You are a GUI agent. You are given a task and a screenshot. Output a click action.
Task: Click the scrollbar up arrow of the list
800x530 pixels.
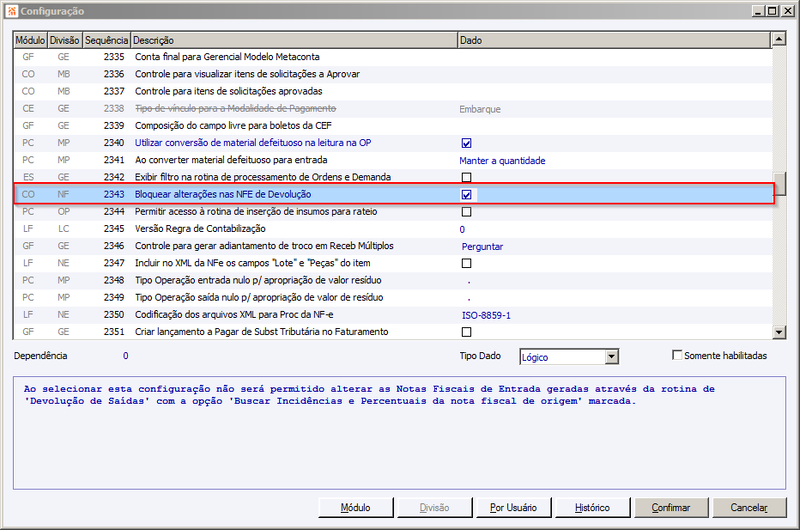coord(779,39)
